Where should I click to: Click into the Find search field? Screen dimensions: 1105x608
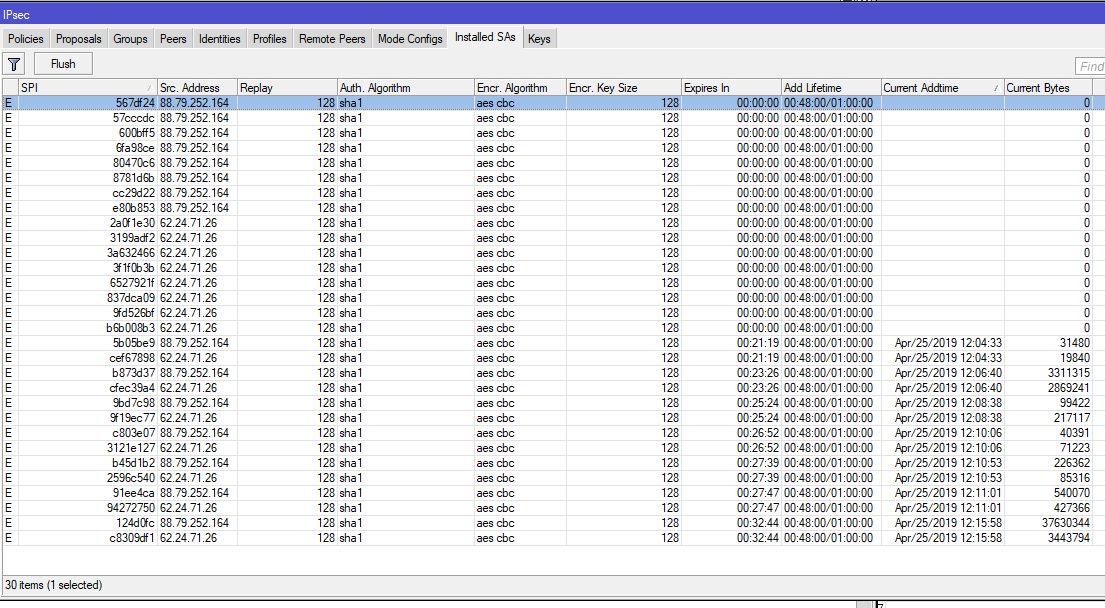[x=1090, y=66]
